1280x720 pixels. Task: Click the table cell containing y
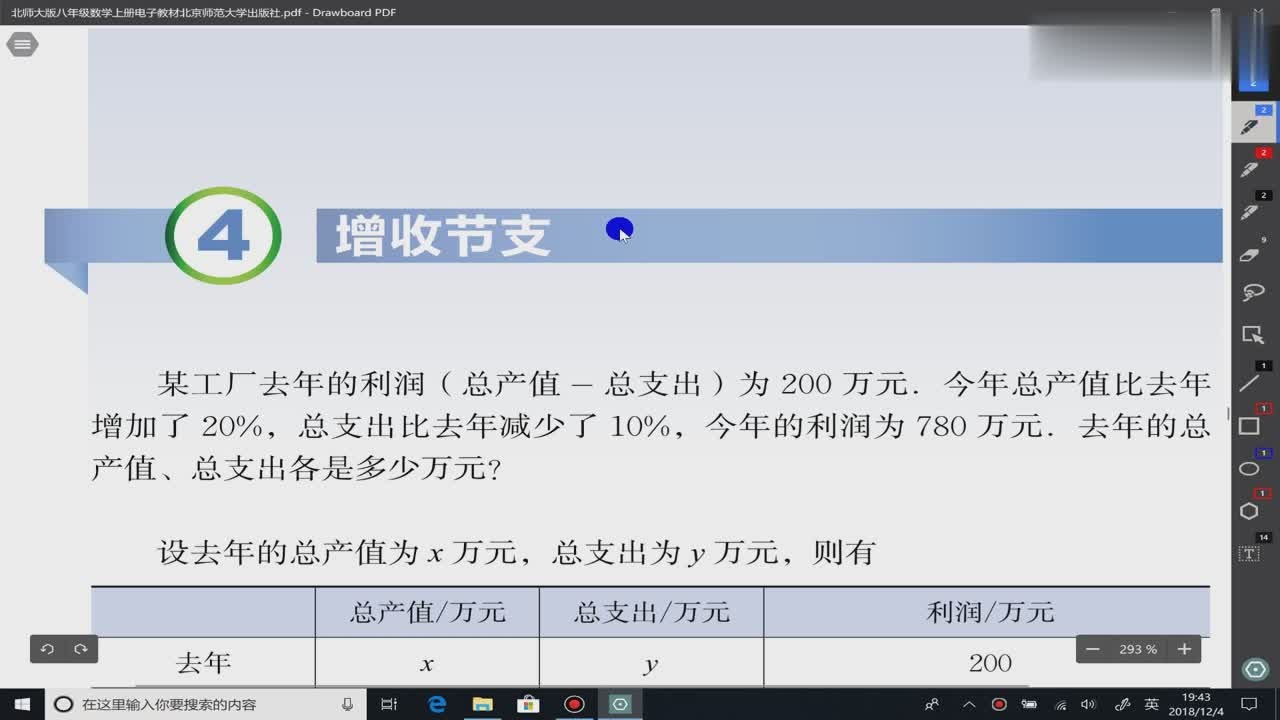pos(651,663)
